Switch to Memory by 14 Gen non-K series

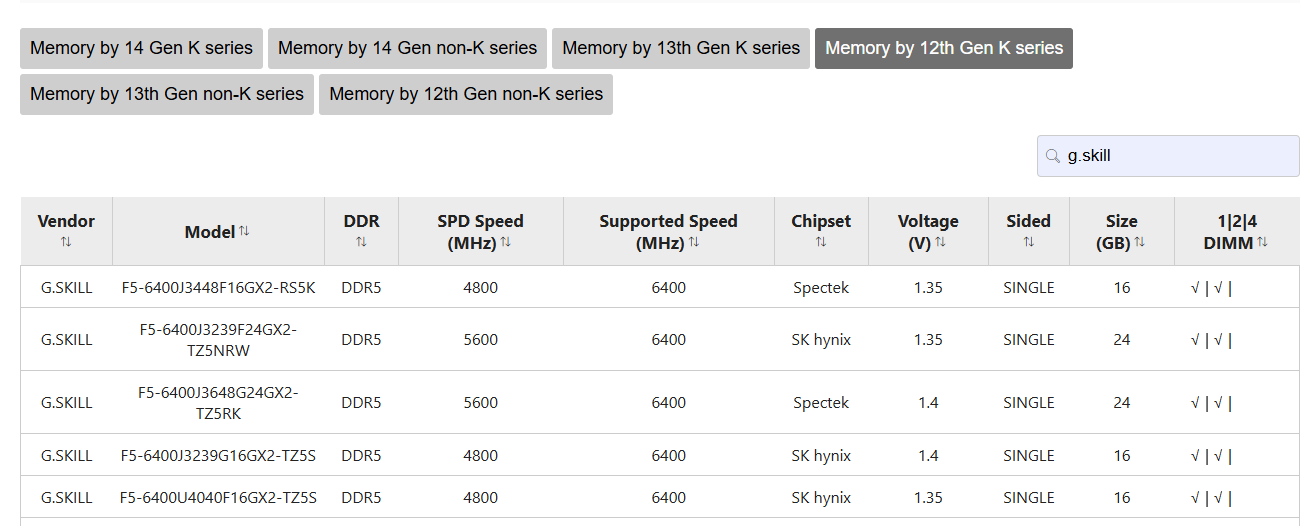pyautogui.click(x=407, y=48)
